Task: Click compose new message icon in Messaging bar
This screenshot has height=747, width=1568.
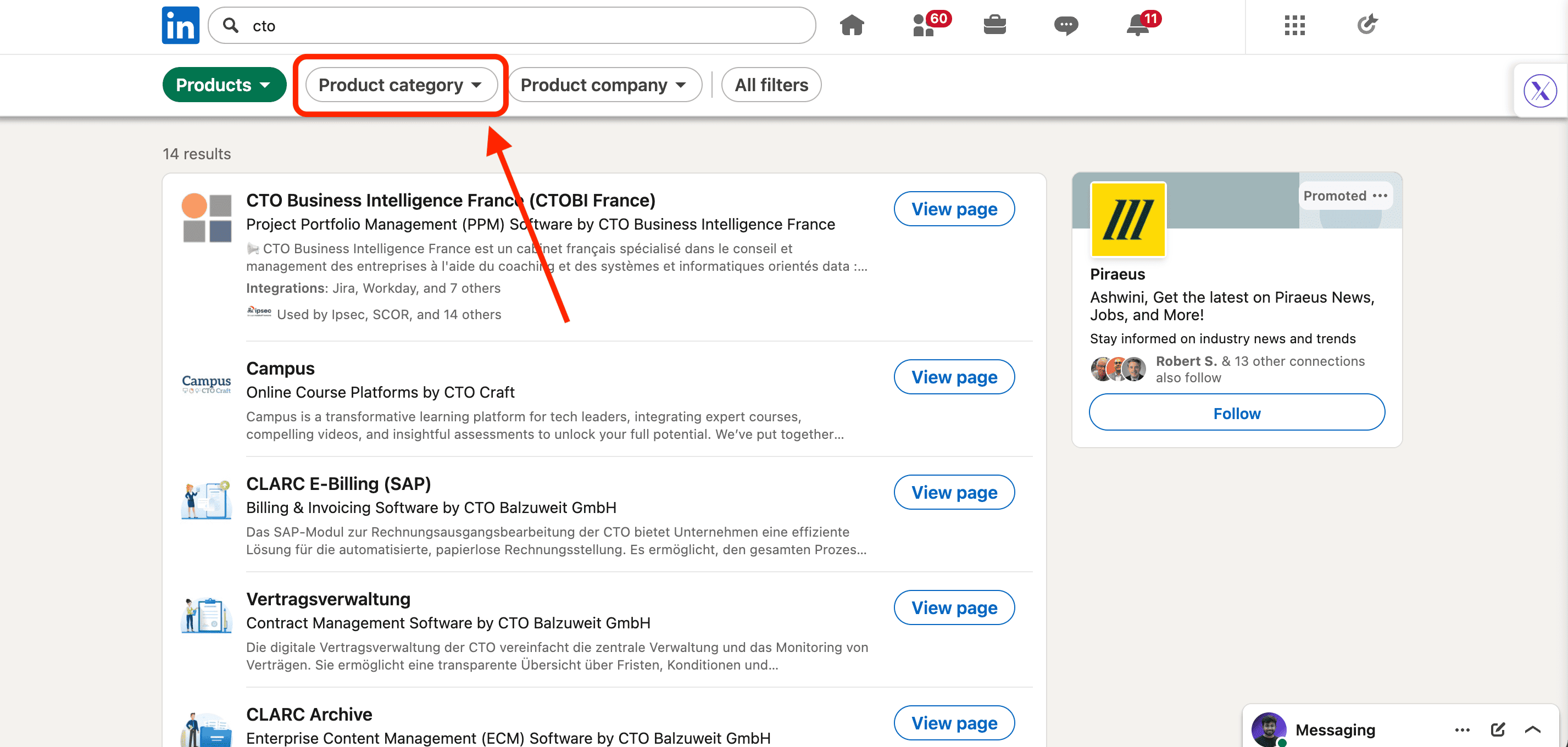Action: tap(1497, 729)
